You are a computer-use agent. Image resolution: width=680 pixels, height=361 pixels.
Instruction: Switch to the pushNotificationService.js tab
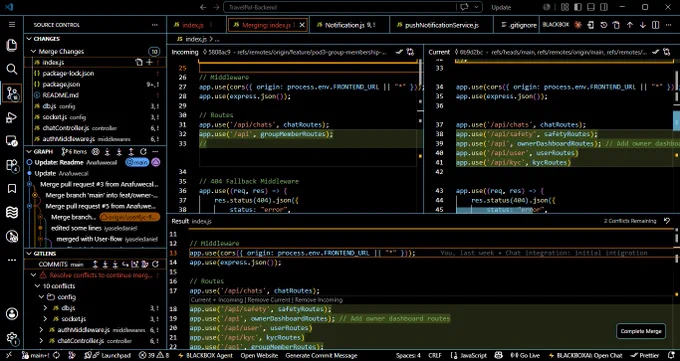click(441, 25)
